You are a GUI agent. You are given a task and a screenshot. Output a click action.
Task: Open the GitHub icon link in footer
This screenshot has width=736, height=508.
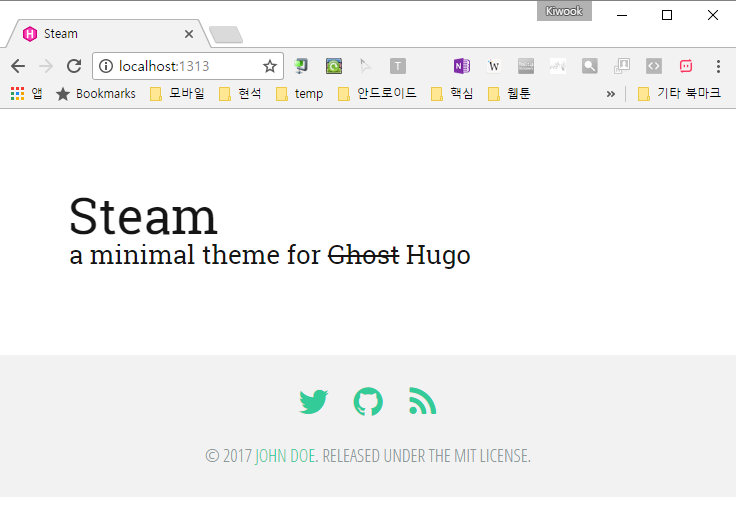(368, 401)
